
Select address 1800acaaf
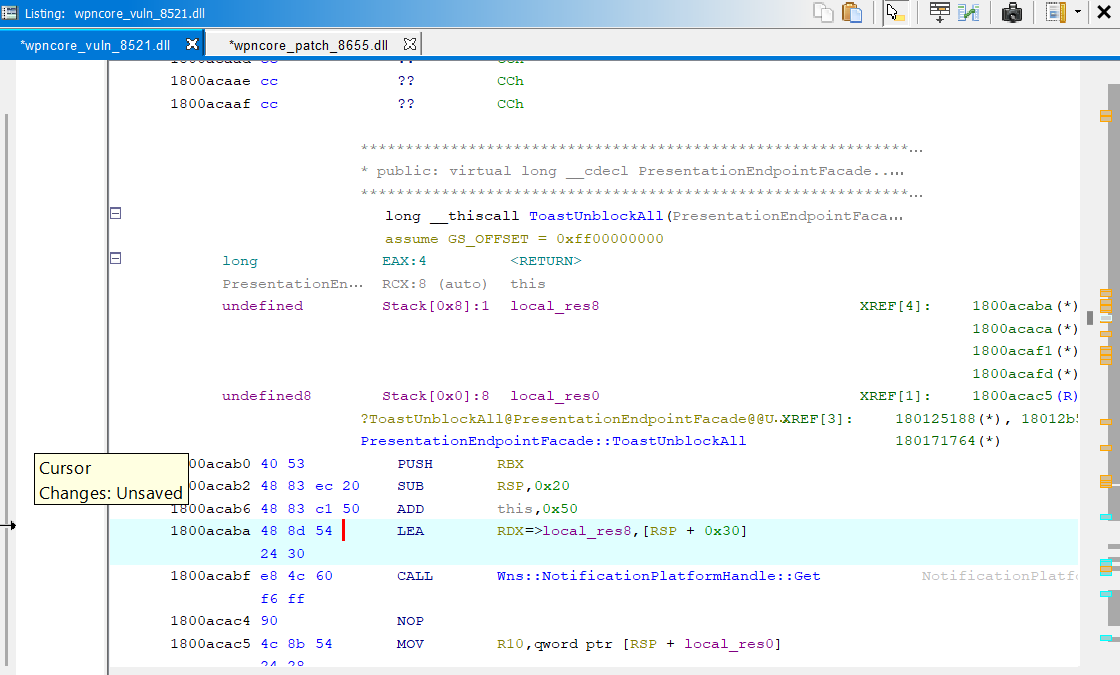tap(210, 104)
